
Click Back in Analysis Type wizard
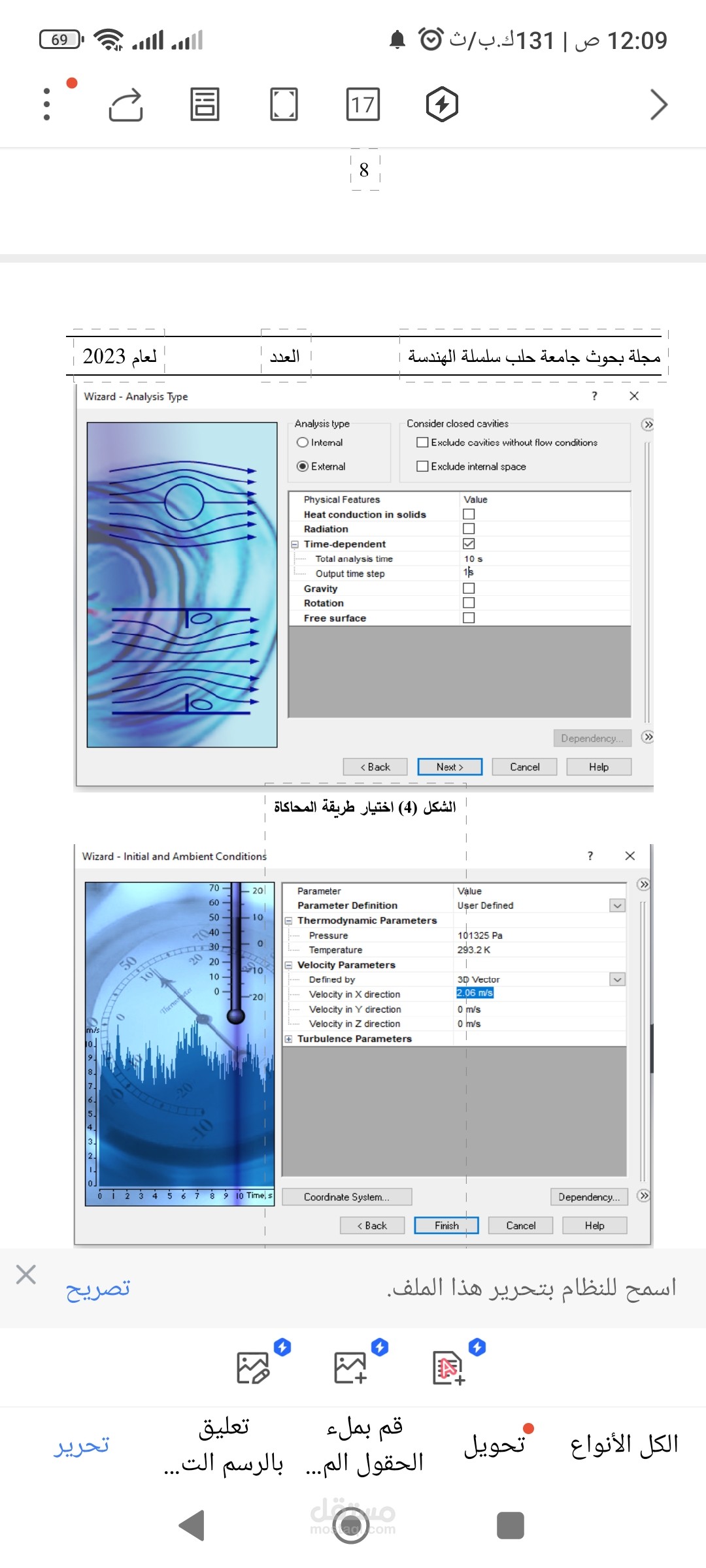[x=375, y=767]
